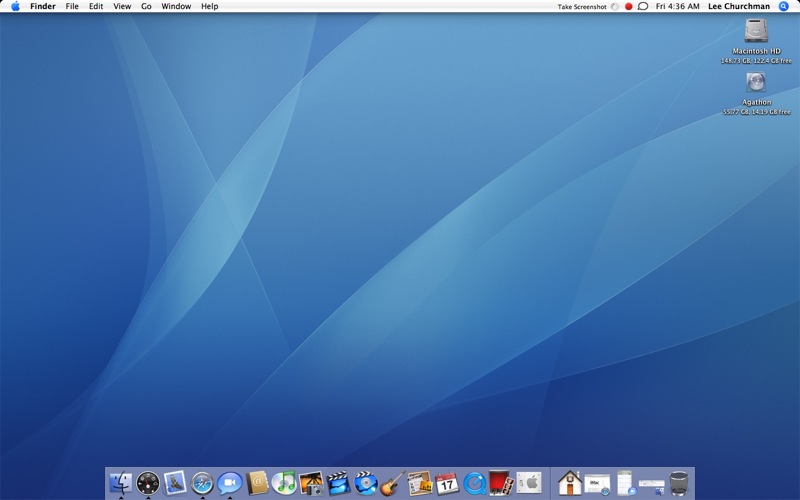Open Photo Booth in the Dock

501,483
